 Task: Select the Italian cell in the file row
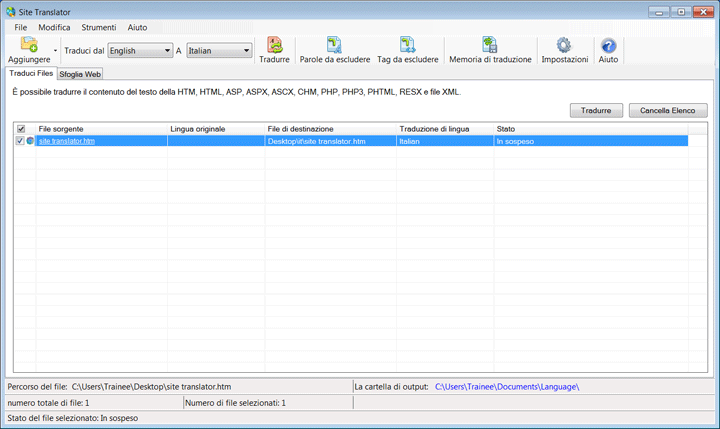[444, 141]
